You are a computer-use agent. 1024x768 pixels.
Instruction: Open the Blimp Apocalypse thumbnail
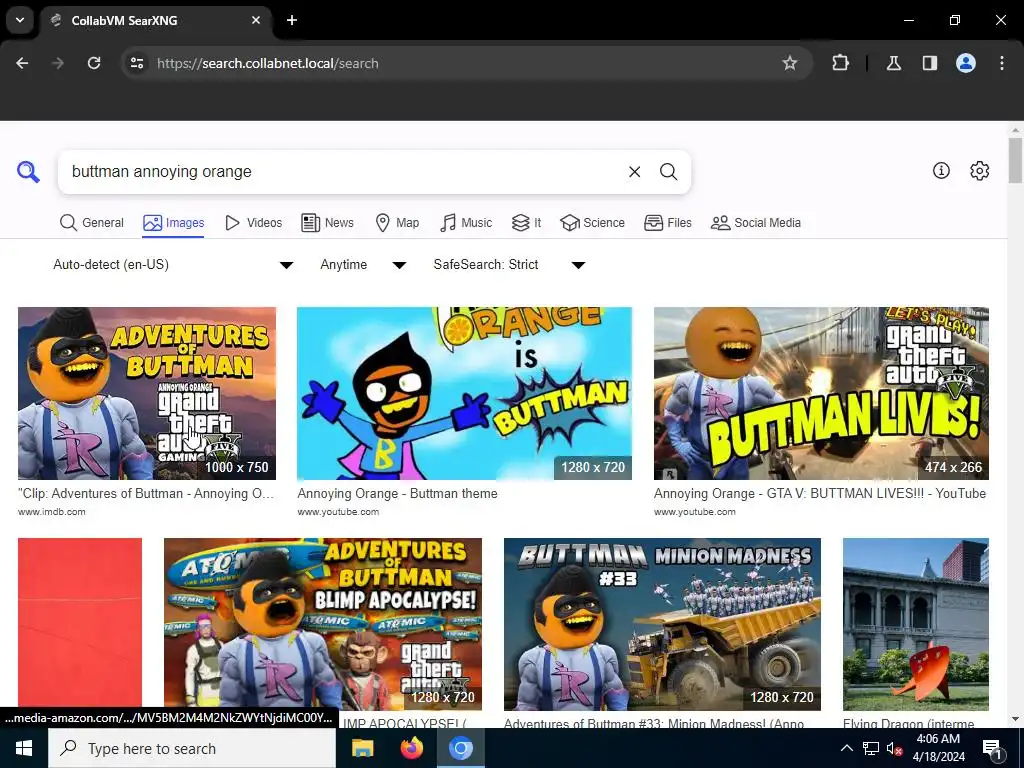click(323, 624)
